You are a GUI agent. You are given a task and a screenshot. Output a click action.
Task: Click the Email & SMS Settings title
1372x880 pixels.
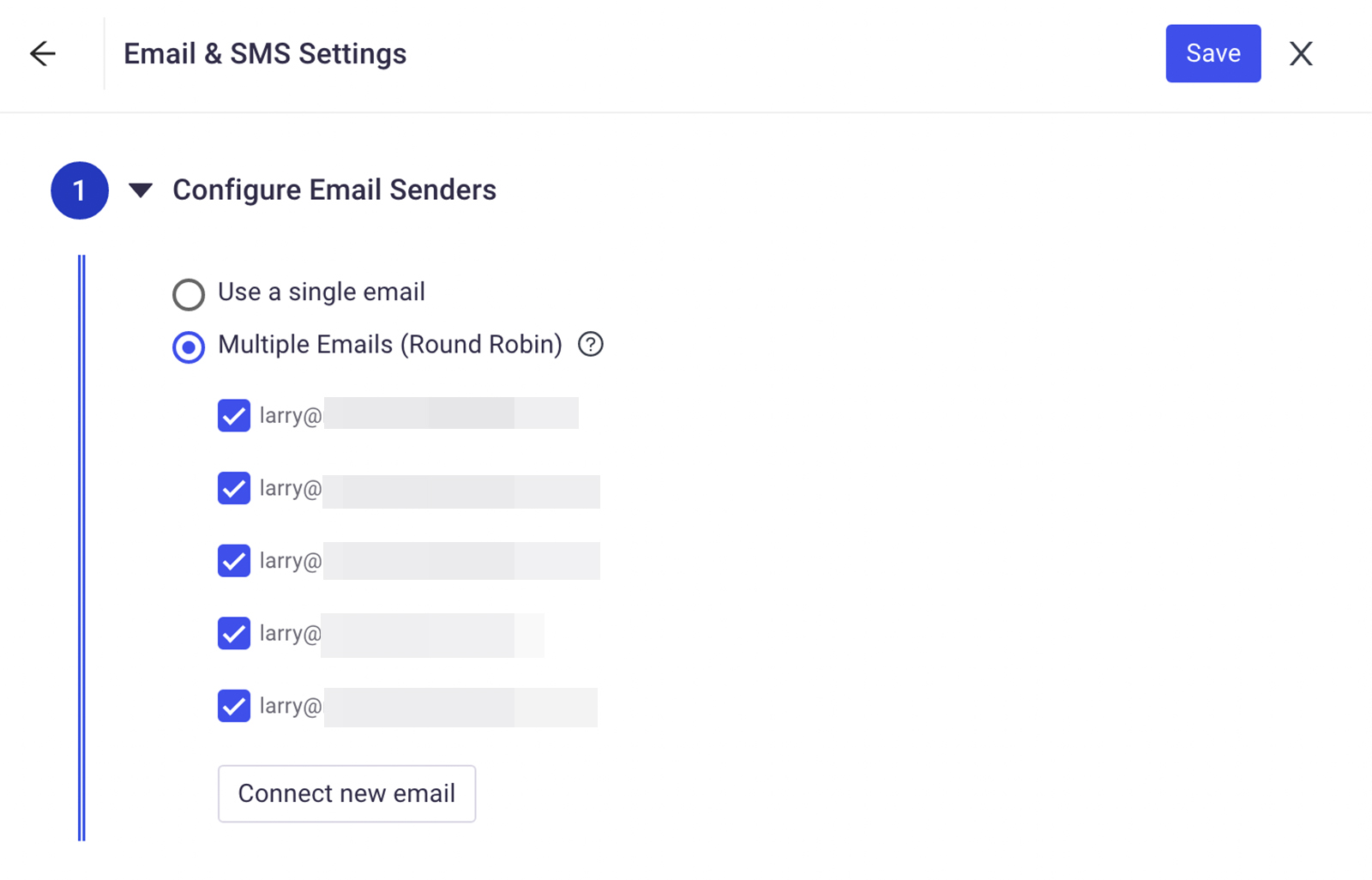coord(265,53)
